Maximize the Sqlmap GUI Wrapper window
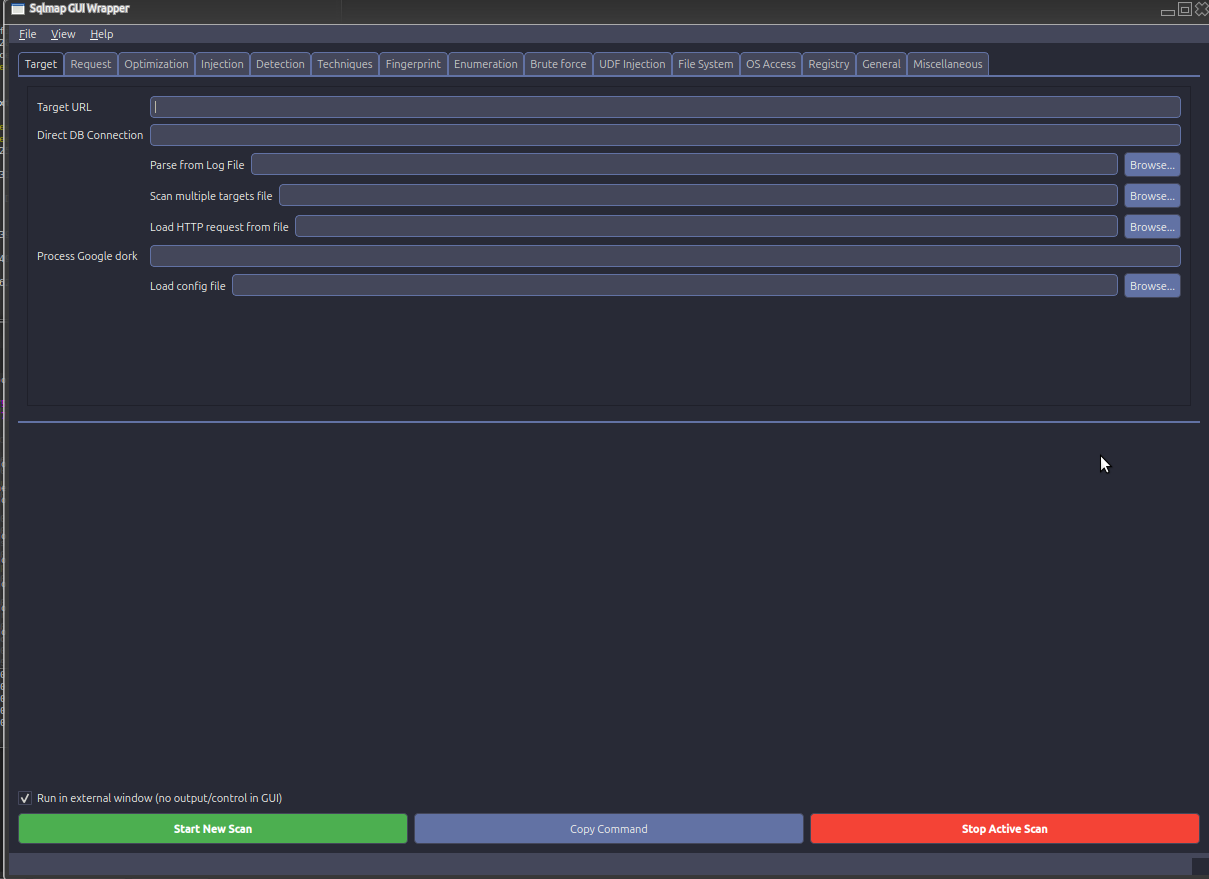The width and height of the screenshot is (1209, 879). coord(1185,10)
